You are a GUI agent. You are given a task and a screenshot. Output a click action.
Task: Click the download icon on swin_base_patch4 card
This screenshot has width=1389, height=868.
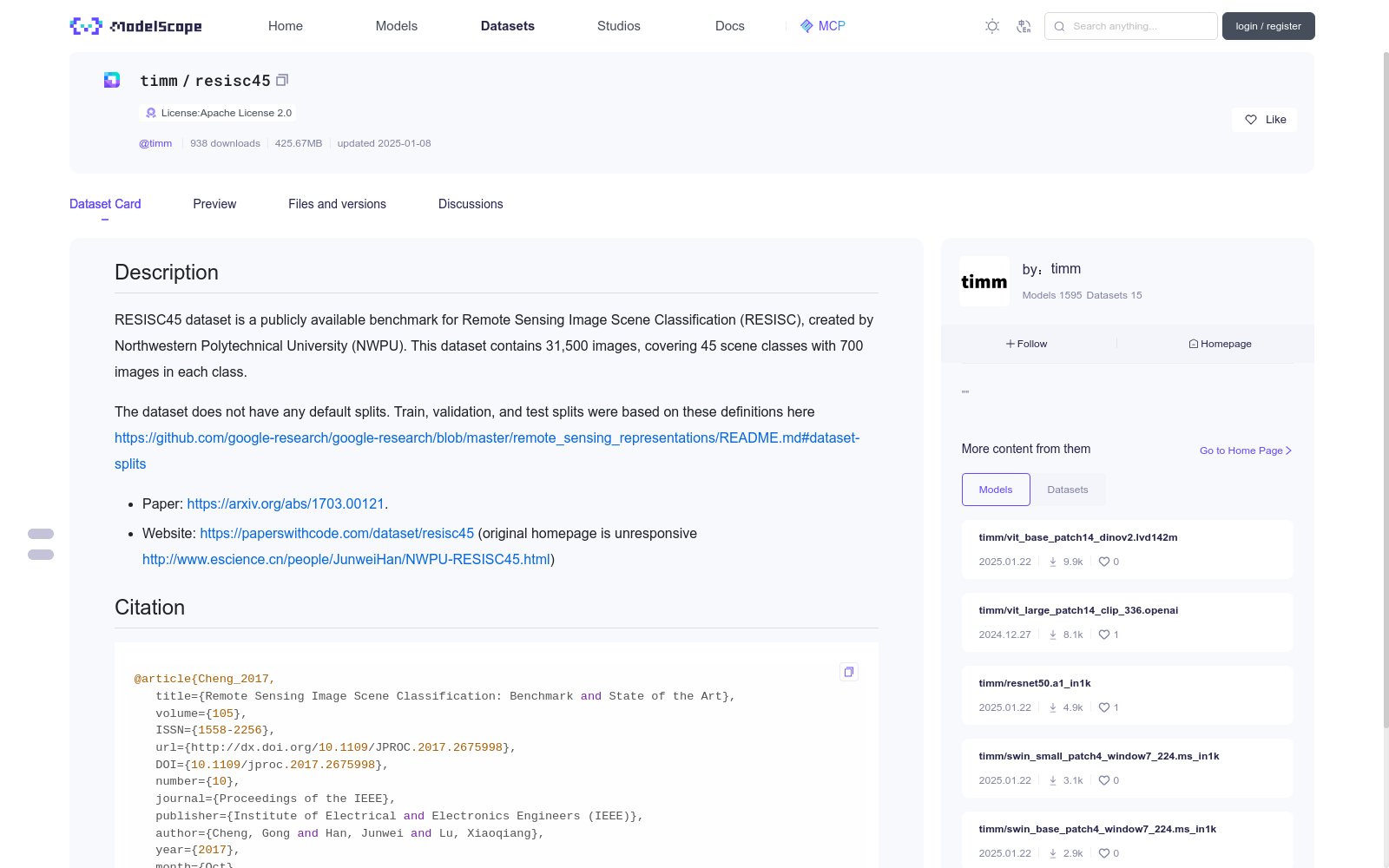(1053, 853)
